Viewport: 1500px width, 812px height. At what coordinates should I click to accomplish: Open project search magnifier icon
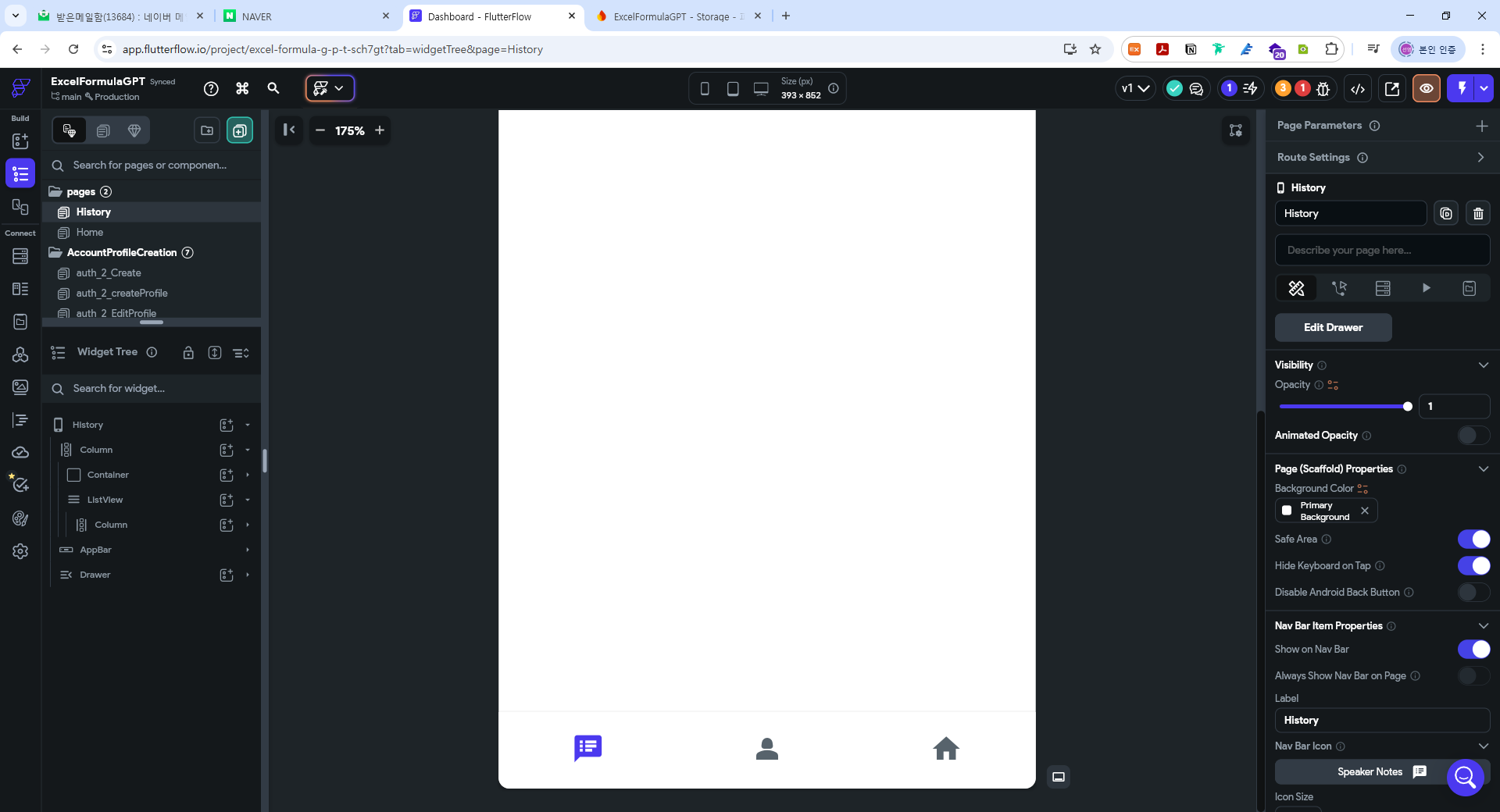[x=273, y=88]
